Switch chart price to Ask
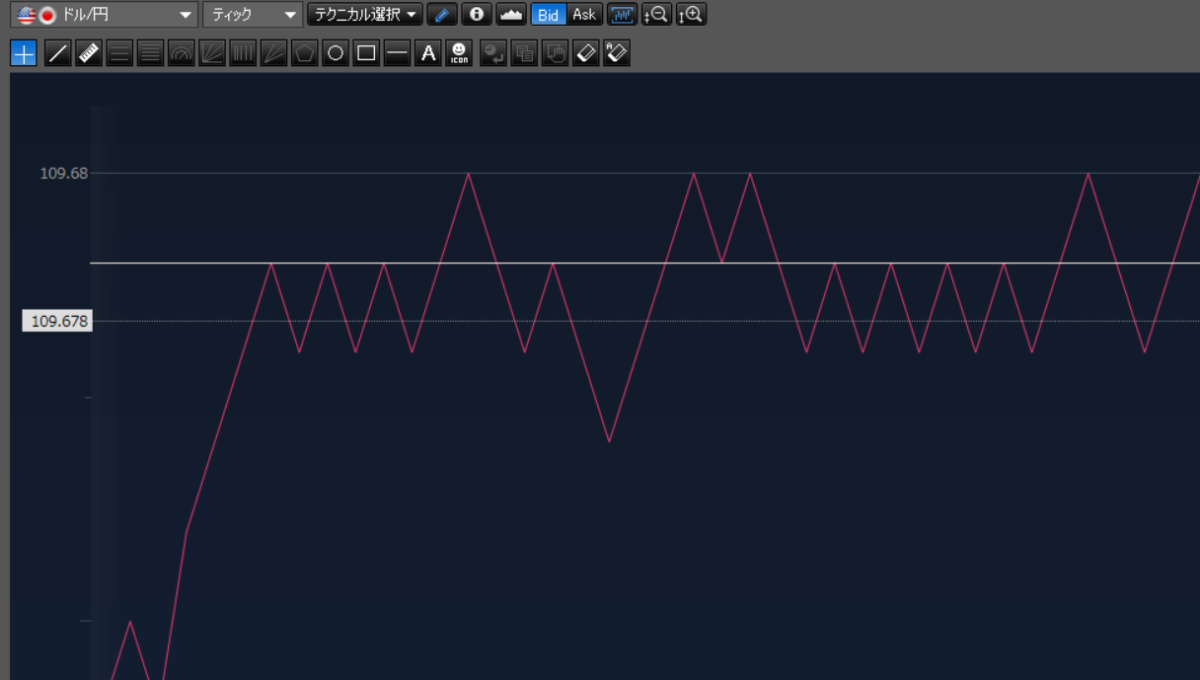Screen dimensions: 1200x680 pyautogui.click(x=584, y=15)
